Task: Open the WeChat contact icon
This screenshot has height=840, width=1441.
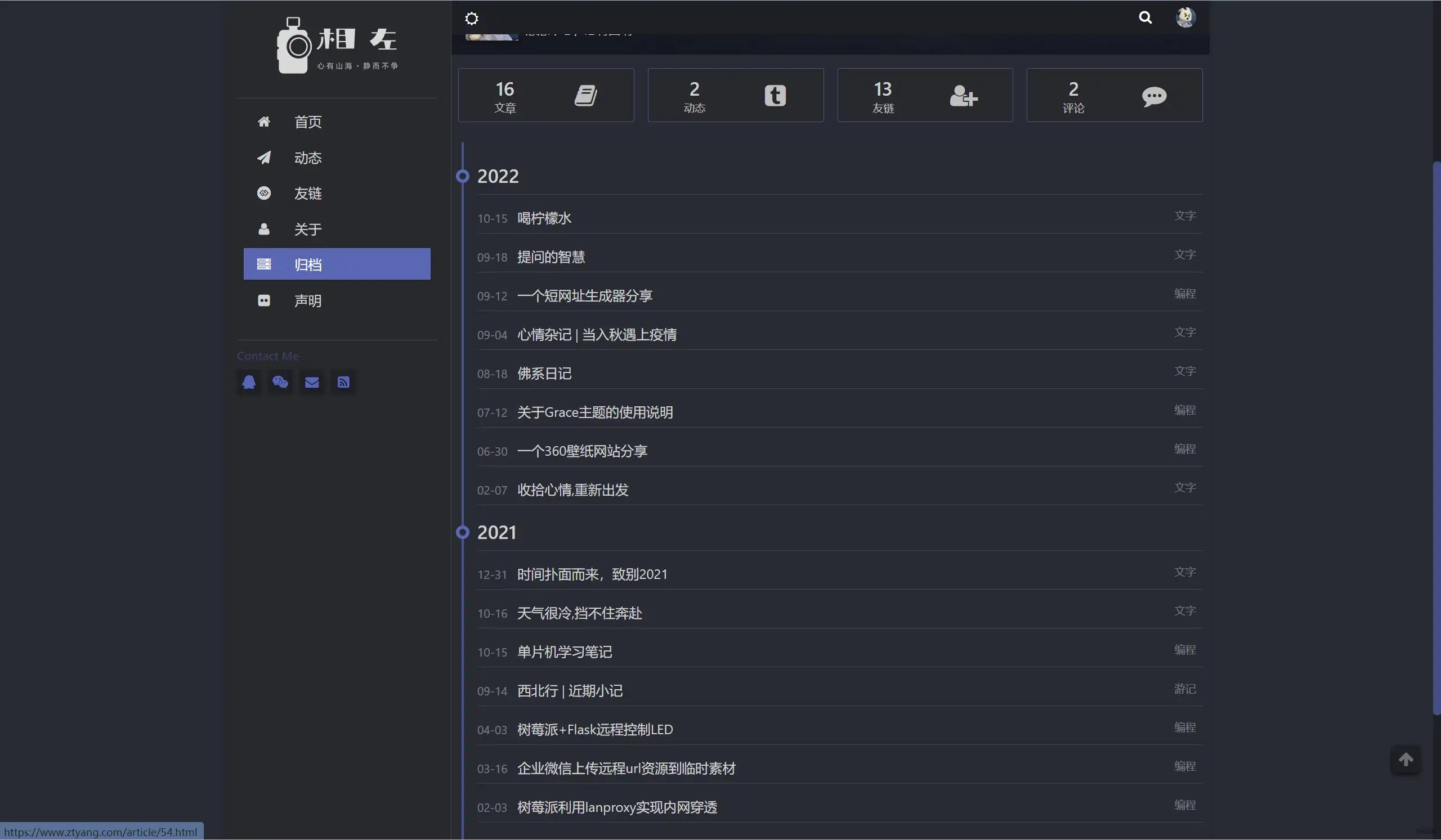Action: 280,382
